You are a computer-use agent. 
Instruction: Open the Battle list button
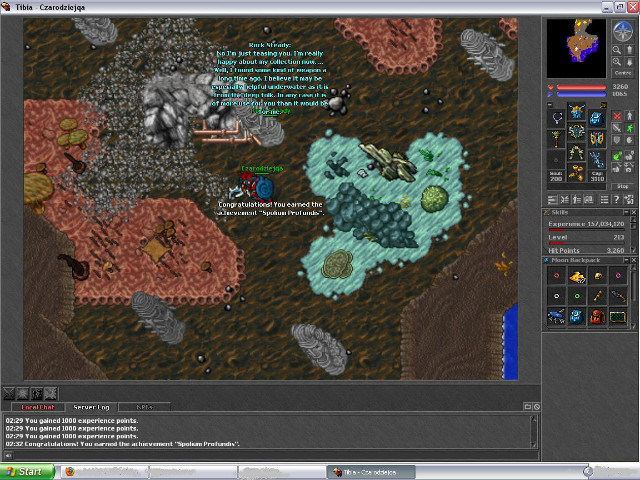(565, 200)
